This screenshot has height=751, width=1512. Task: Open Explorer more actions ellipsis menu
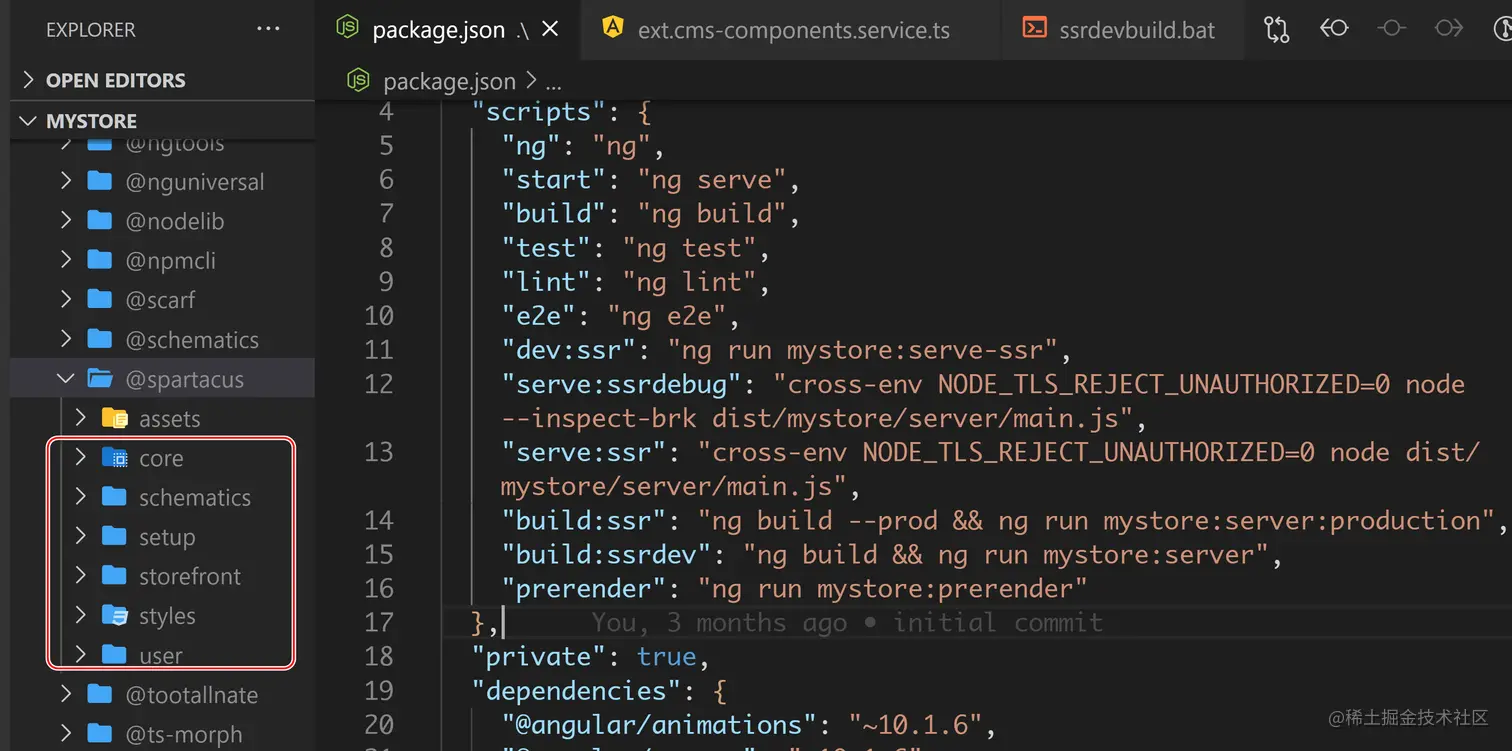pyautogui.click(x=268, y=30)
